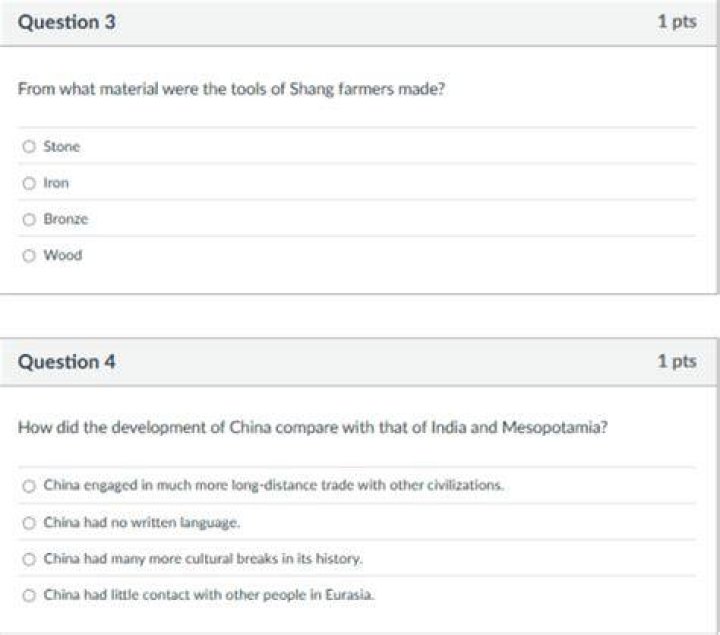The image size is (720, 635).
Task: Select 'China had many more cultural breaks' option
Action: [29, 559]
